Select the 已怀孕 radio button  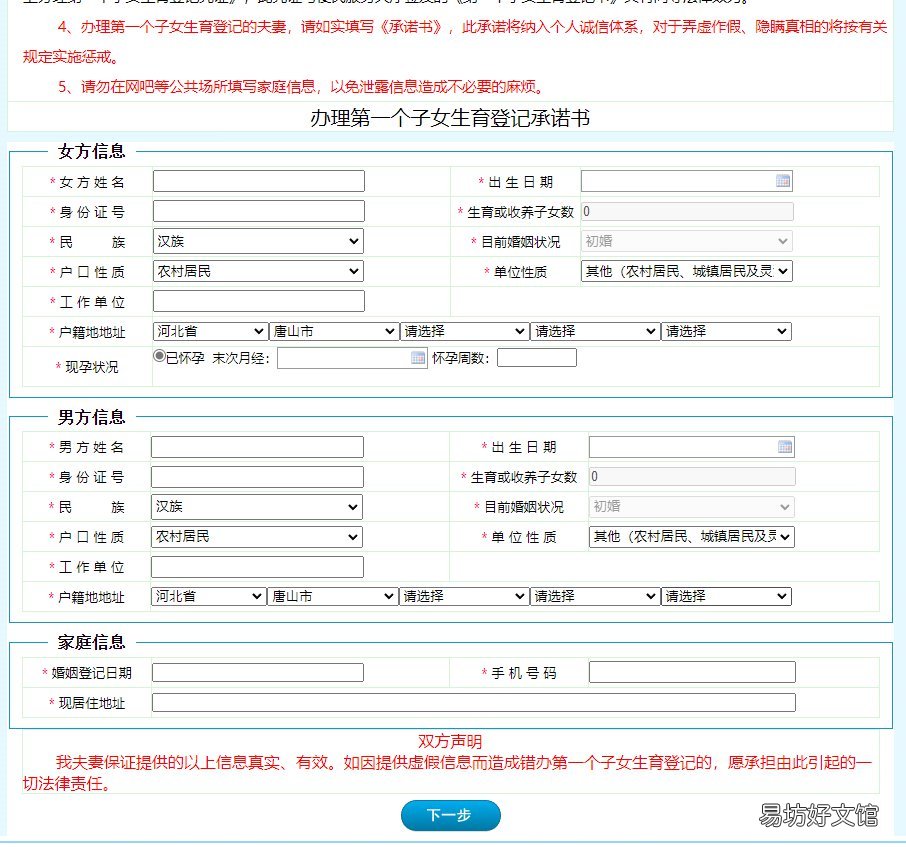pyautogui.click(x=159, y=356)
